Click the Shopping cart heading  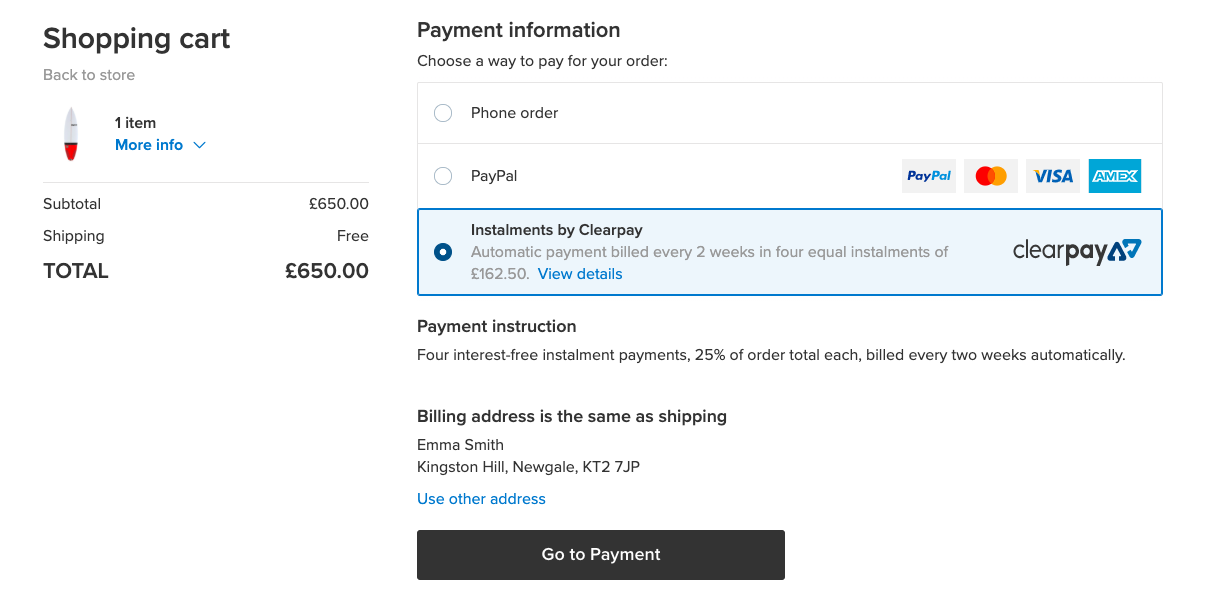coord(137,39)
